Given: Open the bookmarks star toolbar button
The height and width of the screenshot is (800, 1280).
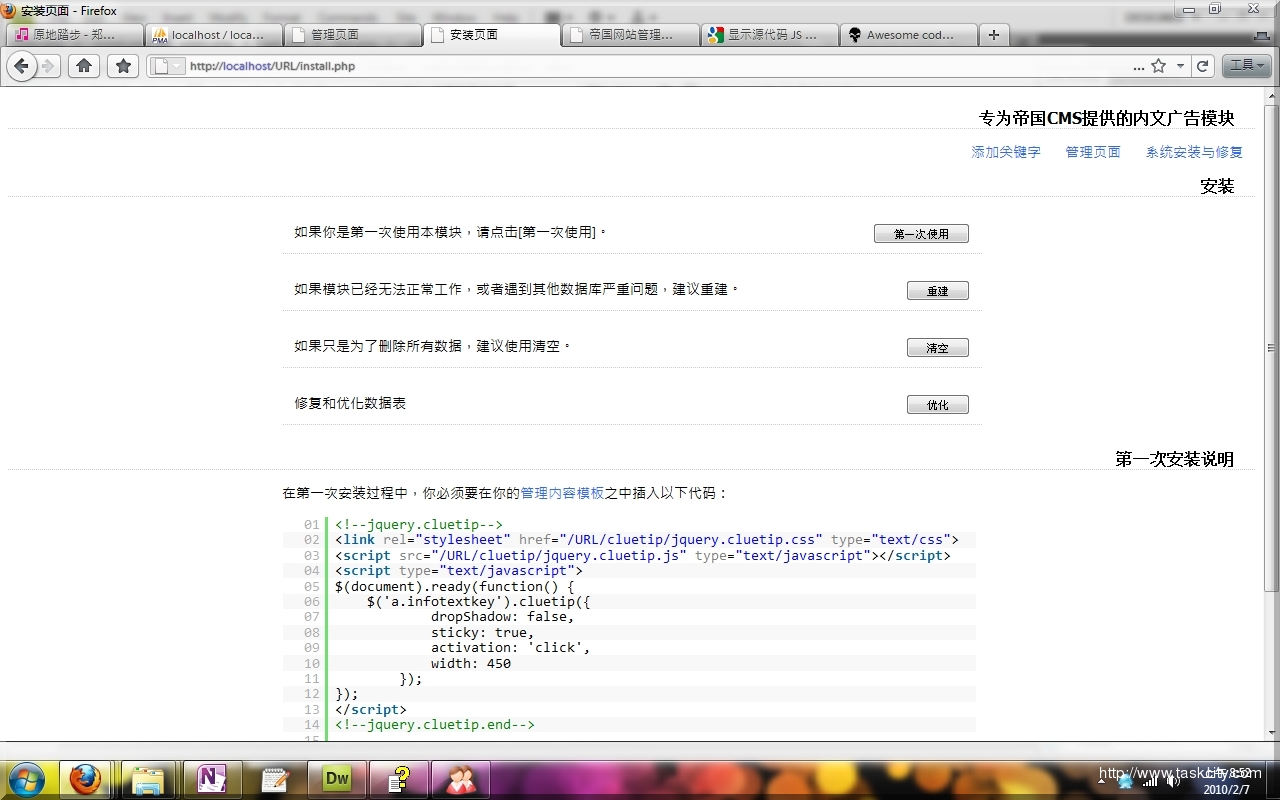Looking at the screenshot, I should pos(123,66).
